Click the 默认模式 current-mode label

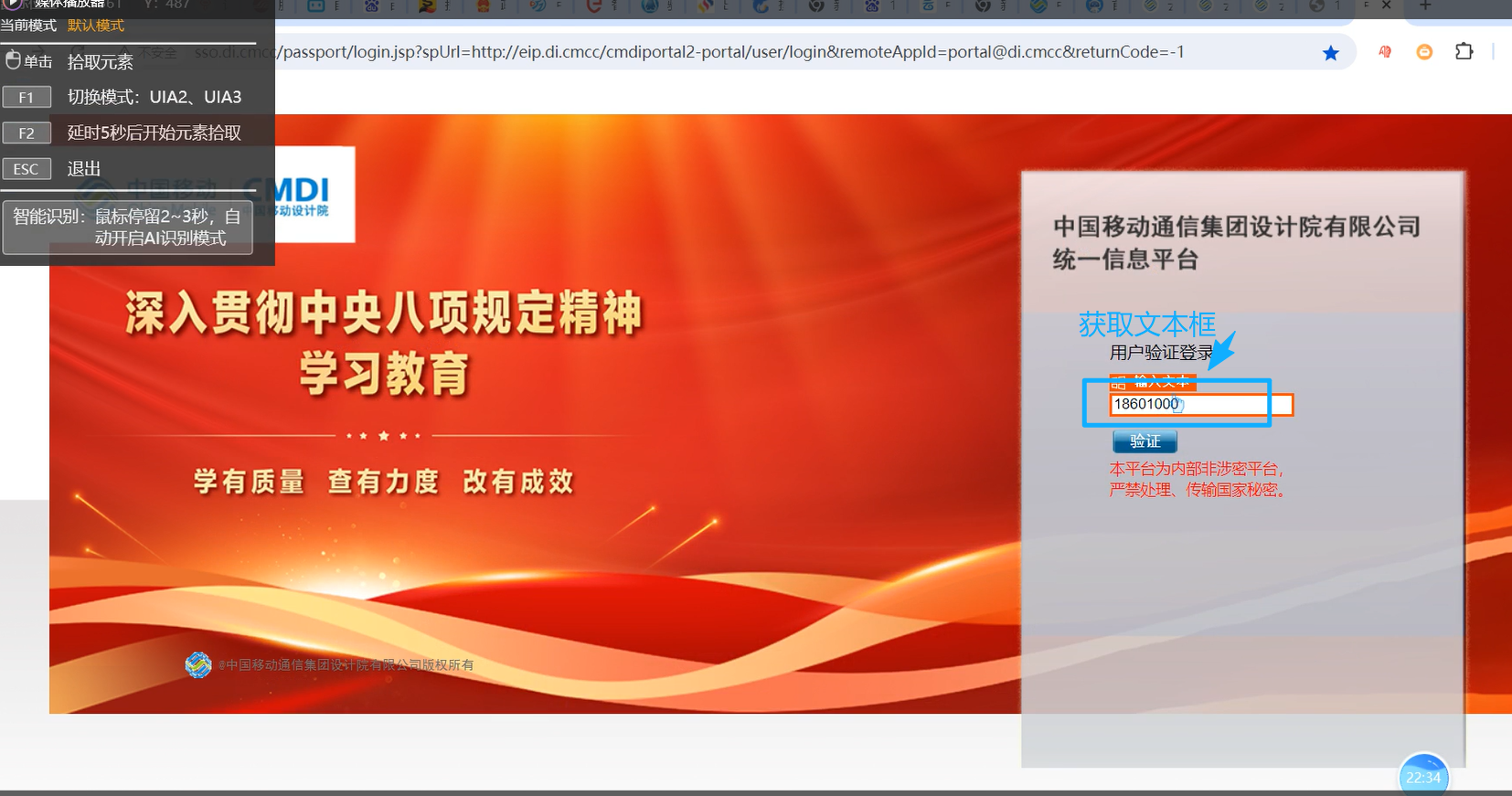click(96, 26)
